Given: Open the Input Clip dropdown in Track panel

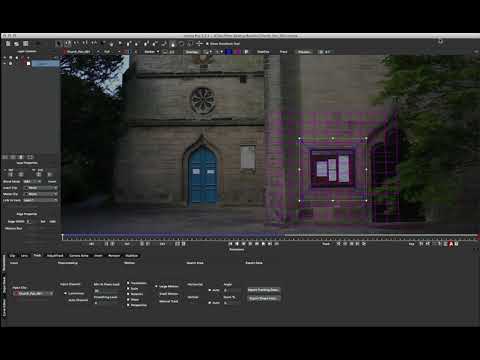Looking at the screenshot, I should click(x=33, y=293).
